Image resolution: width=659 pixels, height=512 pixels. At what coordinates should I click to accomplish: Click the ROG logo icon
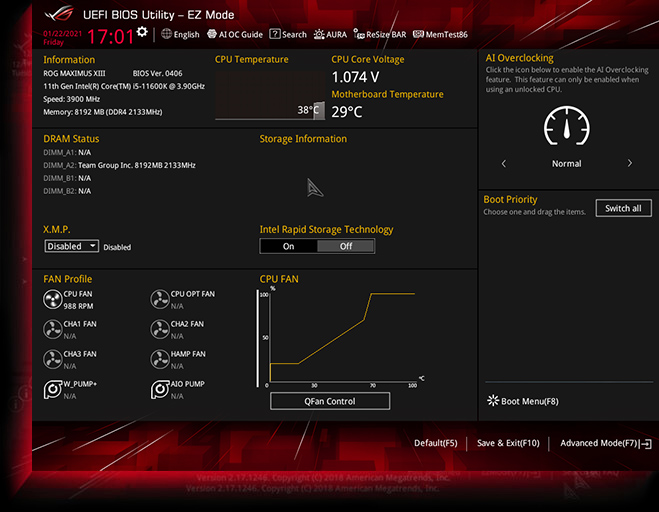point(60,14)
